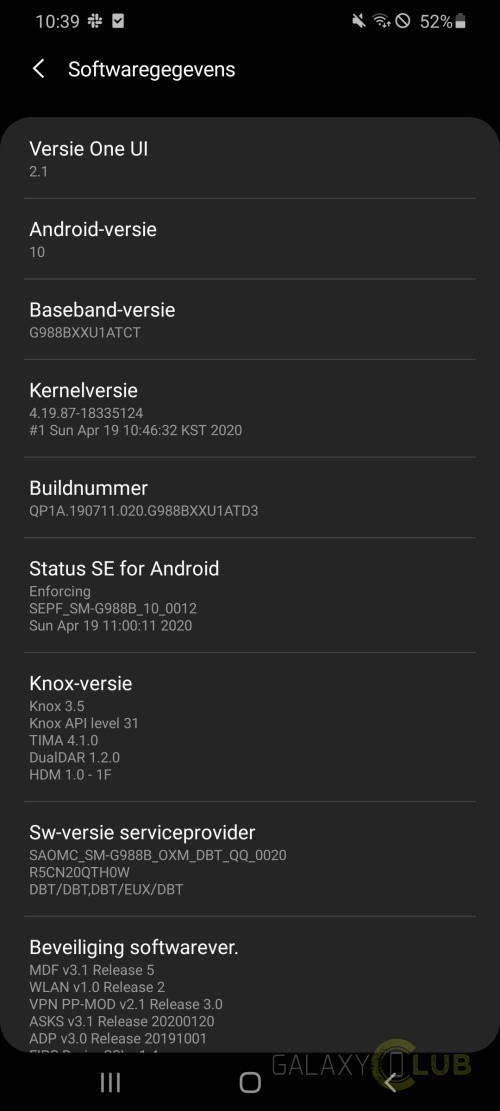This screenshot has width=500, height=1111.
Task: Tap the muted sound icon in status bar
Action: click(359, 21)
